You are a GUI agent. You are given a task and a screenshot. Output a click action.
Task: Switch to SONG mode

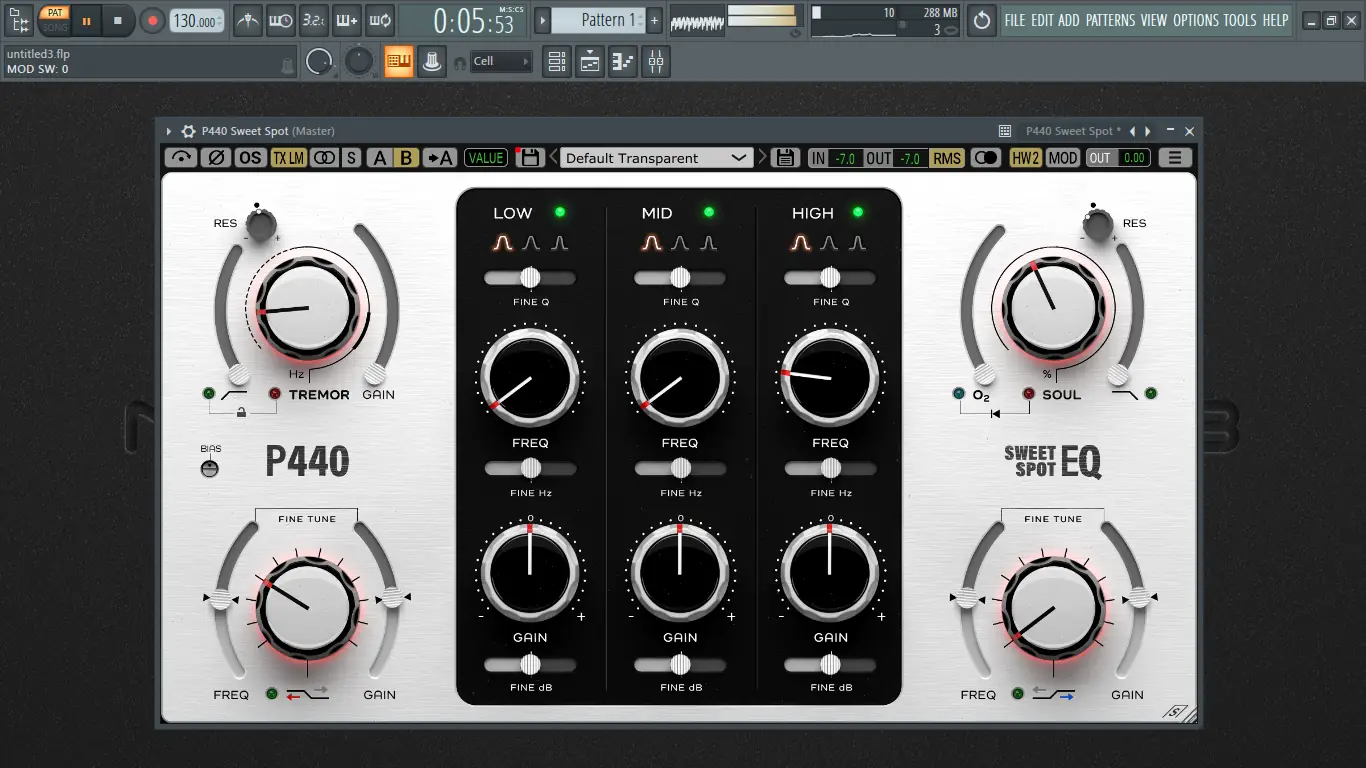click(x=55, y=27)
